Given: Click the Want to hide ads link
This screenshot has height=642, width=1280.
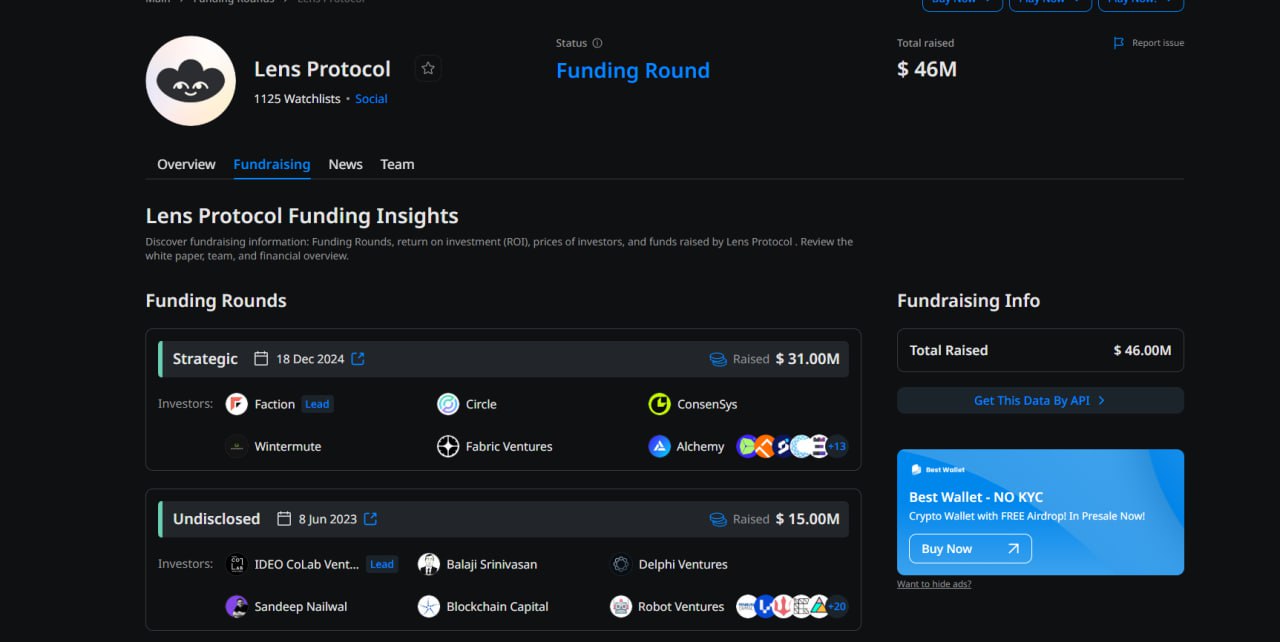Looking at the screenshot, I should pos(934,584).
